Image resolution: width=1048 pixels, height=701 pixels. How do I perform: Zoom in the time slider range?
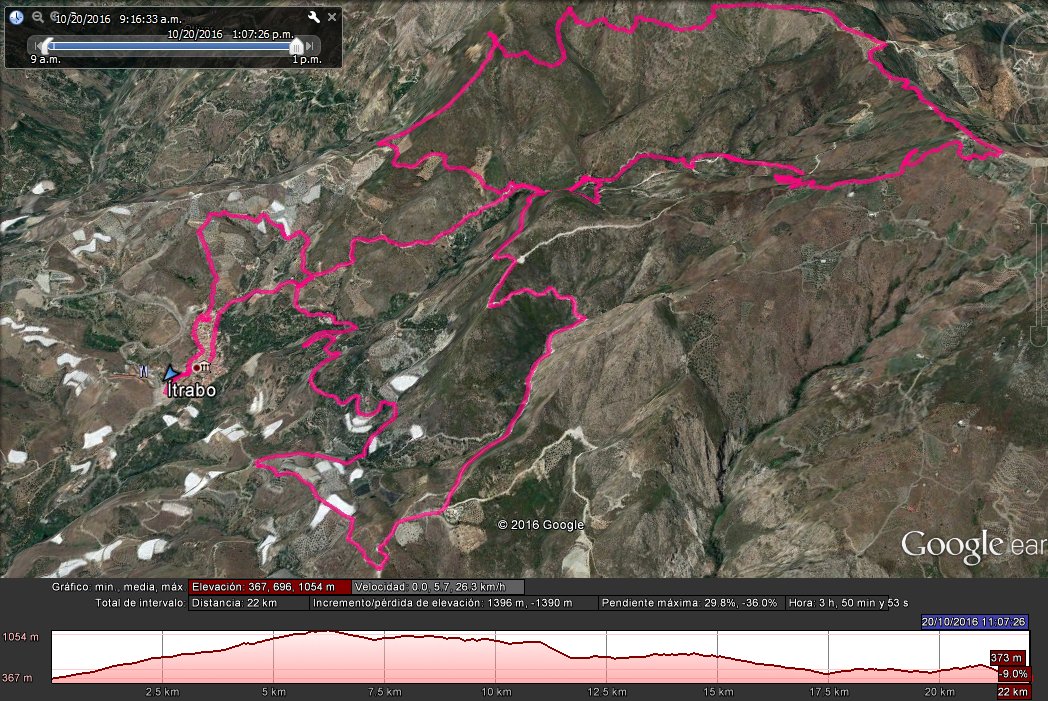[53, 17]
